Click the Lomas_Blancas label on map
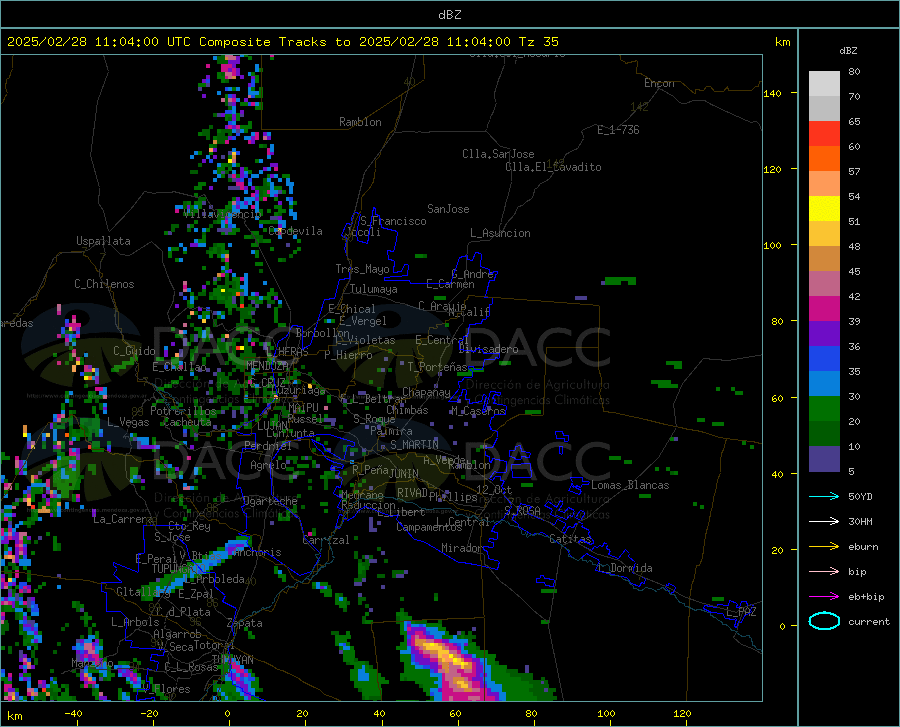The image size is (900, 727). click(630, 485)
